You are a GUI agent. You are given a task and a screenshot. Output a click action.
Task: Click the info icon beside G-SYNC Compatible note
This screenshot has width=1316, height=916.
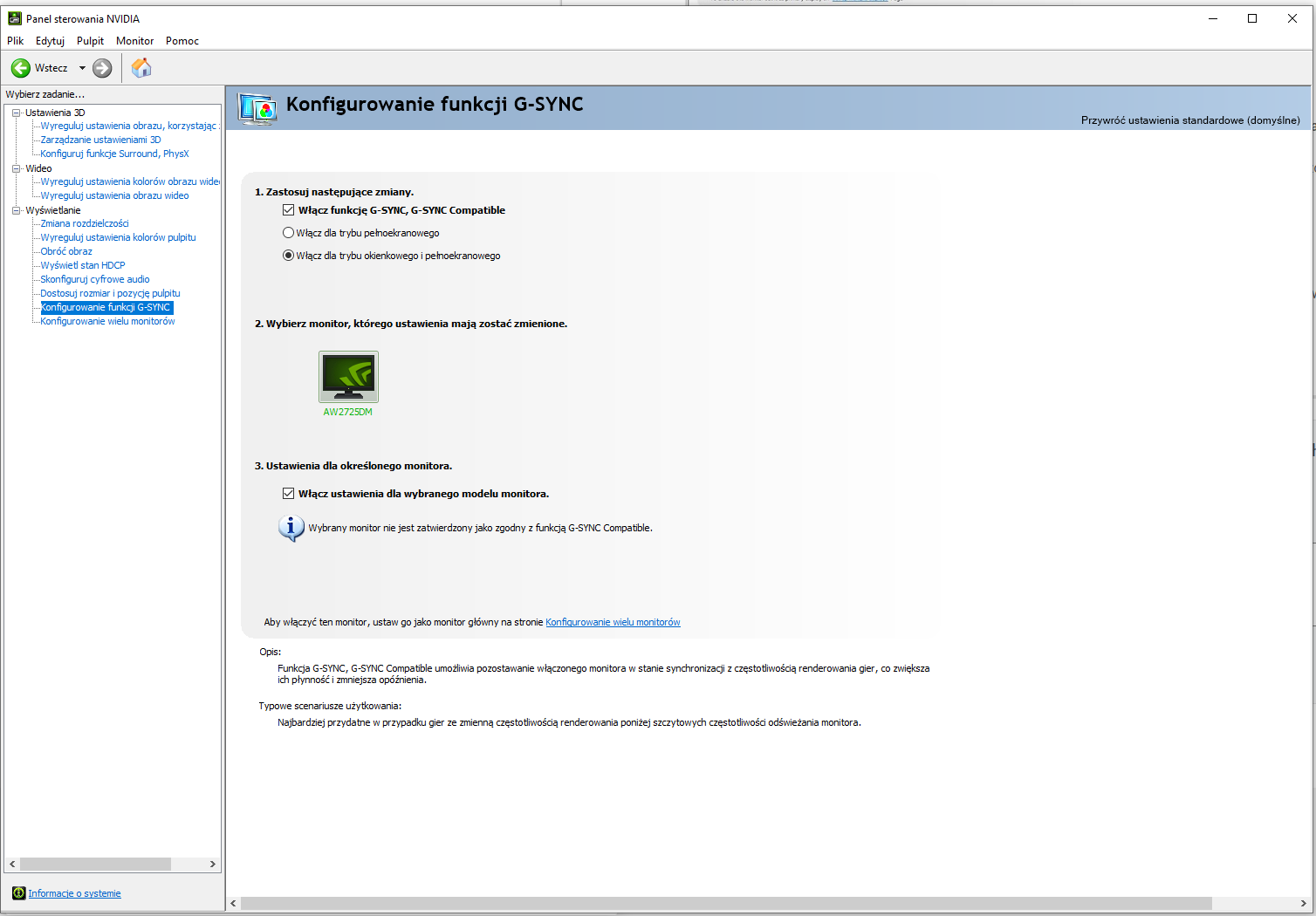(x=291, y=528)
